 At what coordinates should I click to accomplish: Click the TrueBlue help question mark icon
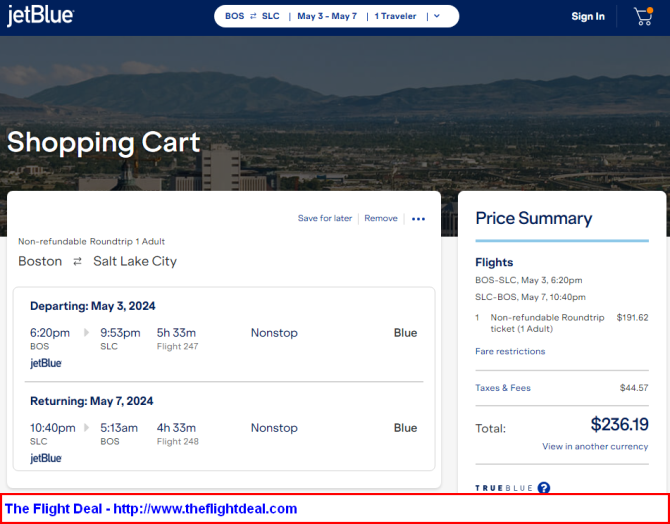pos(544,488)
